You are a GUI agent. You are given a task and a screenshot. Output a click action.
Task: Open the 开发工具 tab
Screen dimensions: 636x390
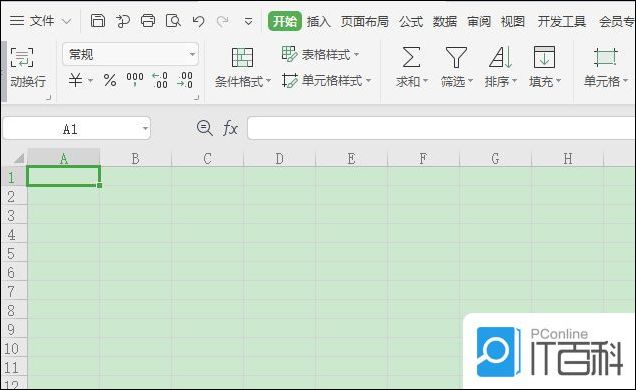[x=562, y=21]
